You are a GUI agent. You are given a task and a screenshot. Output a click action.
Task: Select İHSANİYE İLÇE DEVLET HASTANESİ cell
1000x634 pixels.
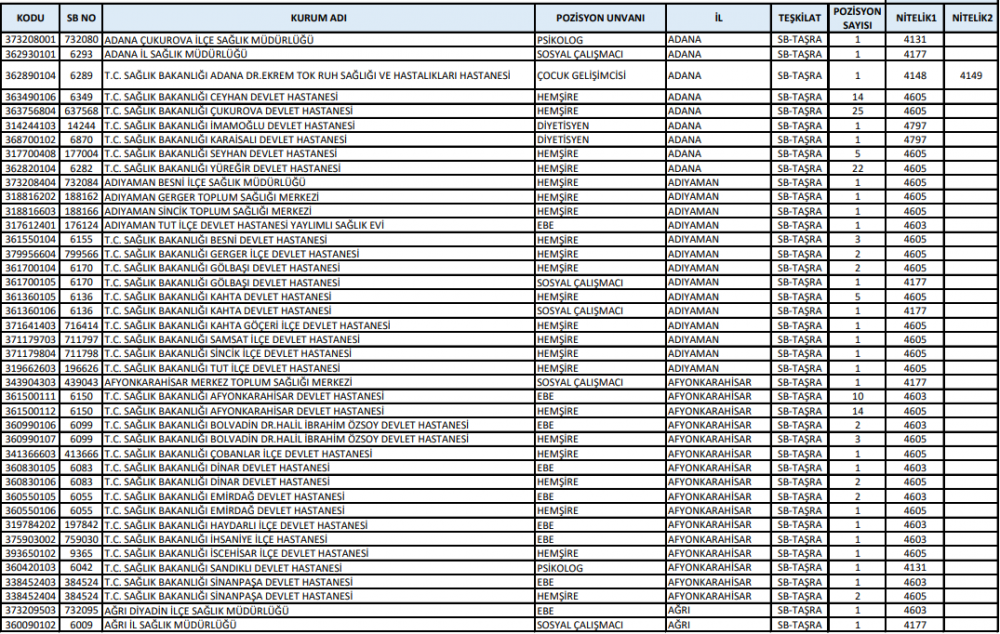tap(318, 540)
